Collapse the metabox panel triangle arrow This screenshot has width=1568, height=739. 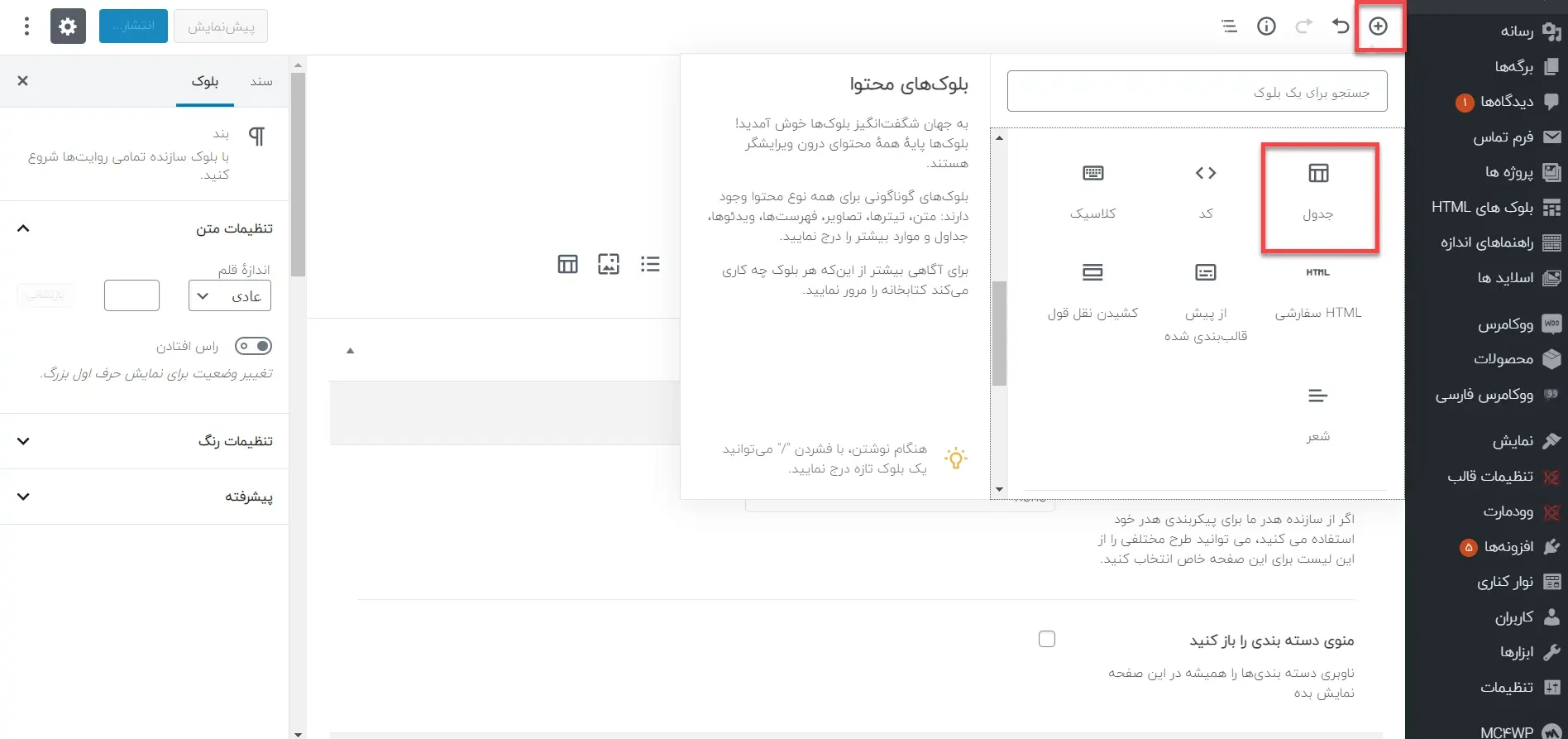(x=350, y=351)
